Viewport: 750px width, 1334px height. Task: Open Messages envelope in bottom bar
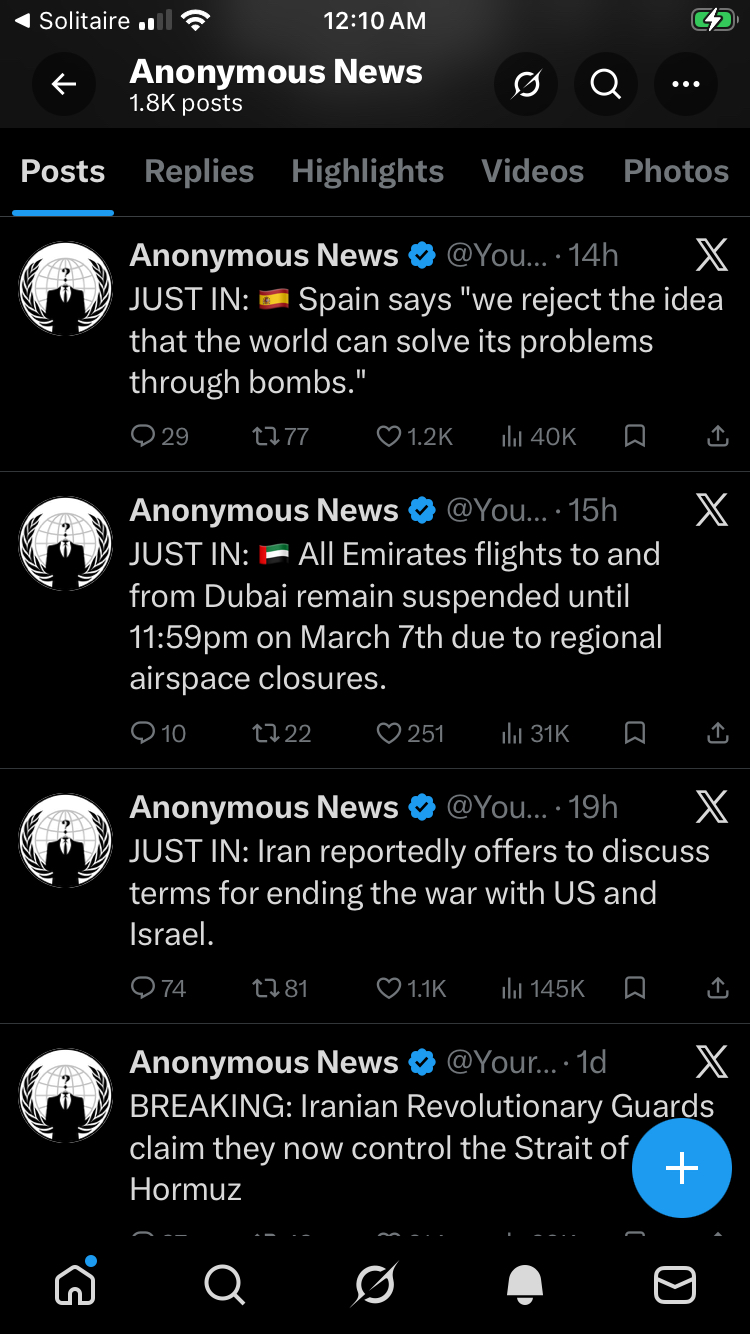(x=675, y=1284)
